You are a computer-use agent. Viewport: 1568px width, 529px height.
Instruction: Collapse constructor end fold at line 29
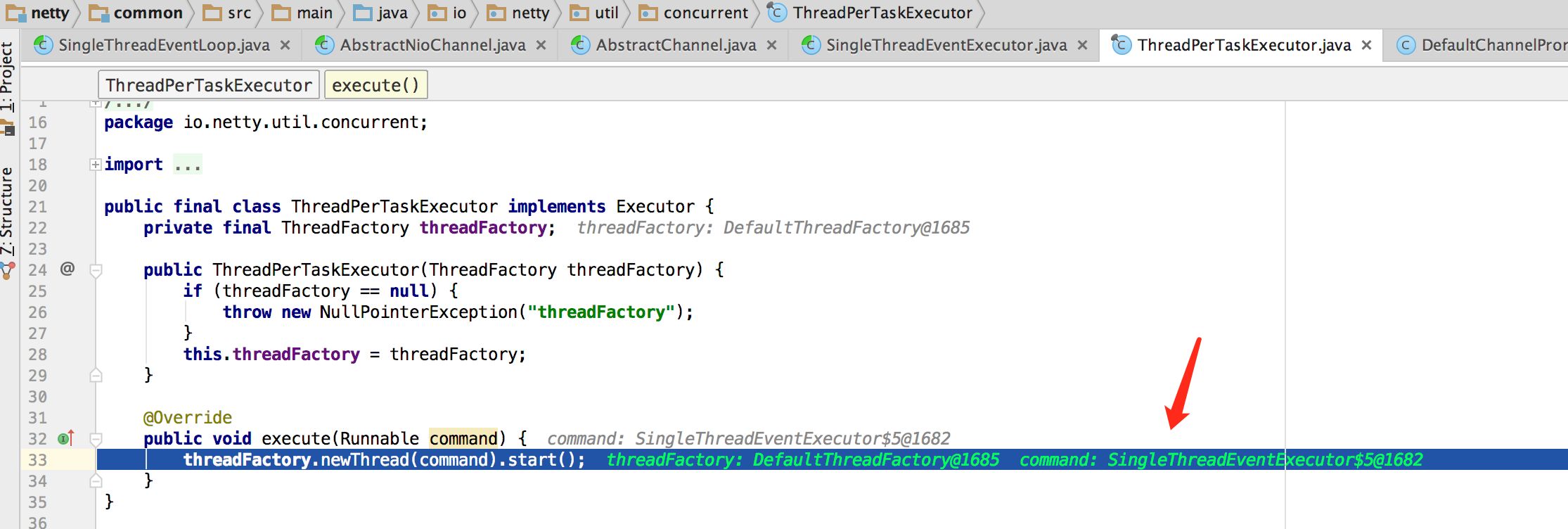(x=96, y=375)
